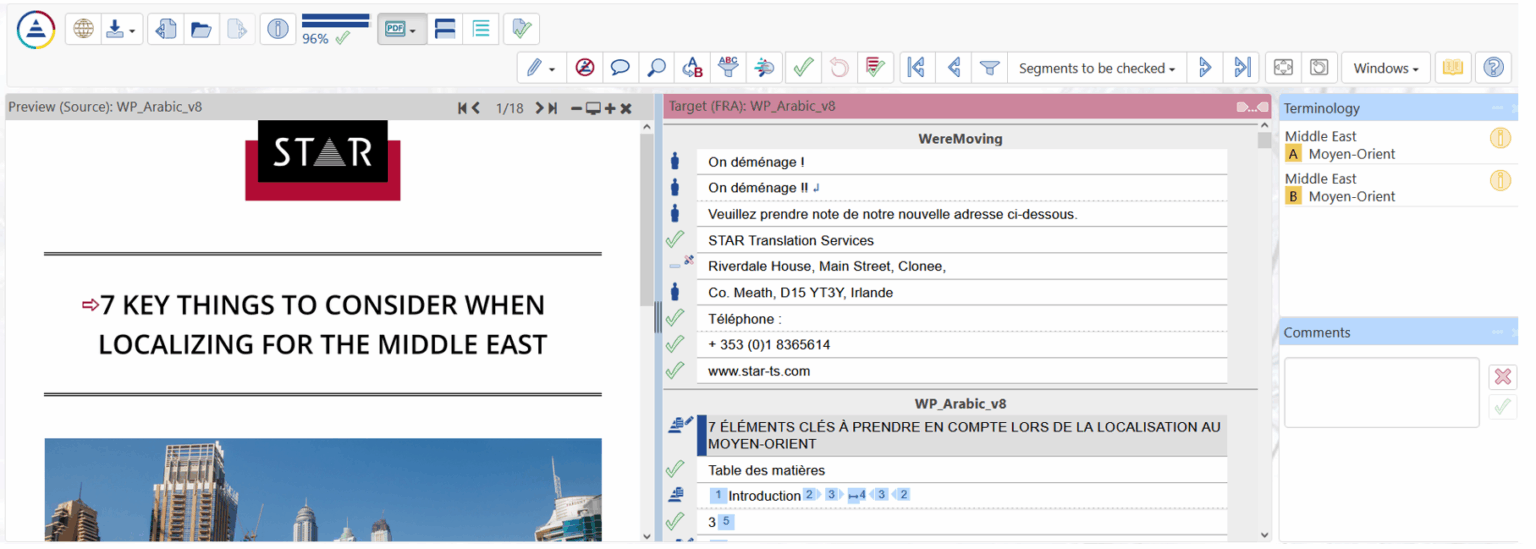The width and height of the screenshot is (1536, 549).
Task: Click the ABC spellcheck funnel icon
Action: 728,68
